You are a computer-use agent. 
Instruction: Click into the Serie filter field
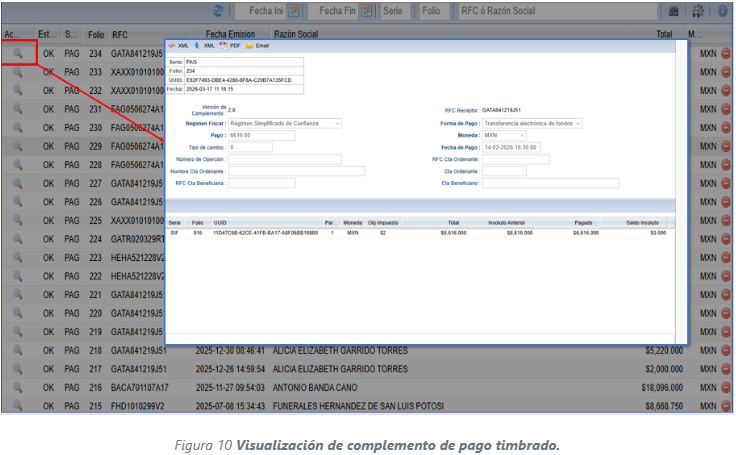click(393, 11)
